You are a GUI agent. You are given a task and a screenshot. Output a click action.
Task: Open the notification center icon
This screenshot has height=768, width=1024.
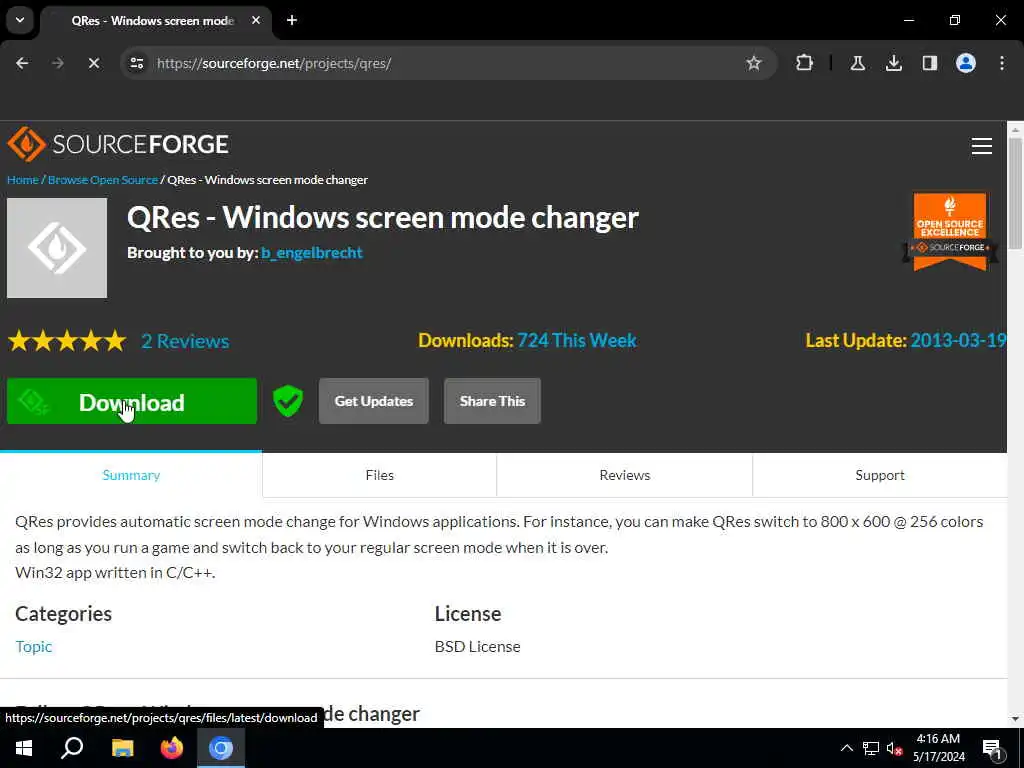[992, 750]
